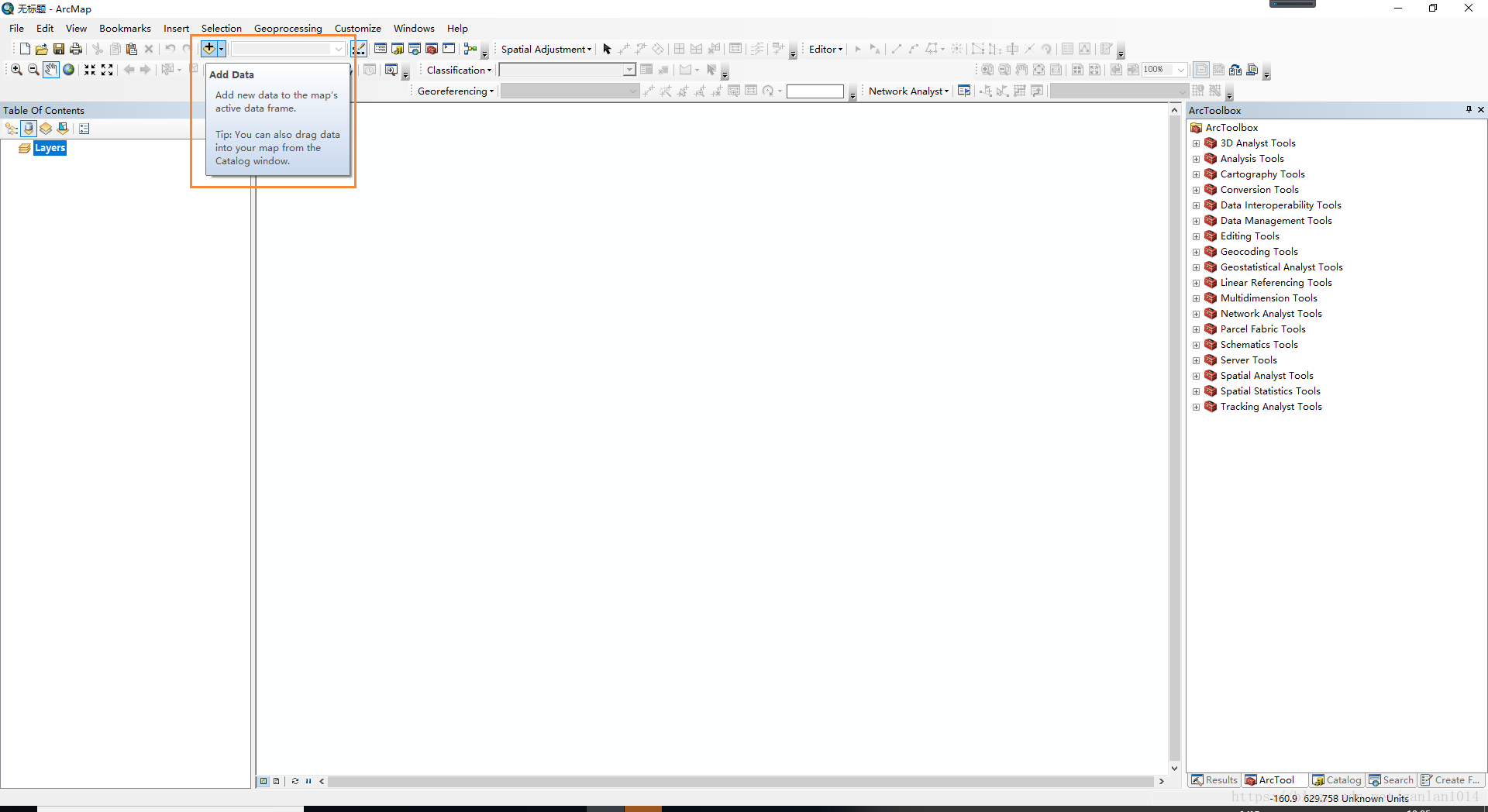Expand Data Management Tools node
The width and height of the screenshot is (1488, 812).
1196,221
